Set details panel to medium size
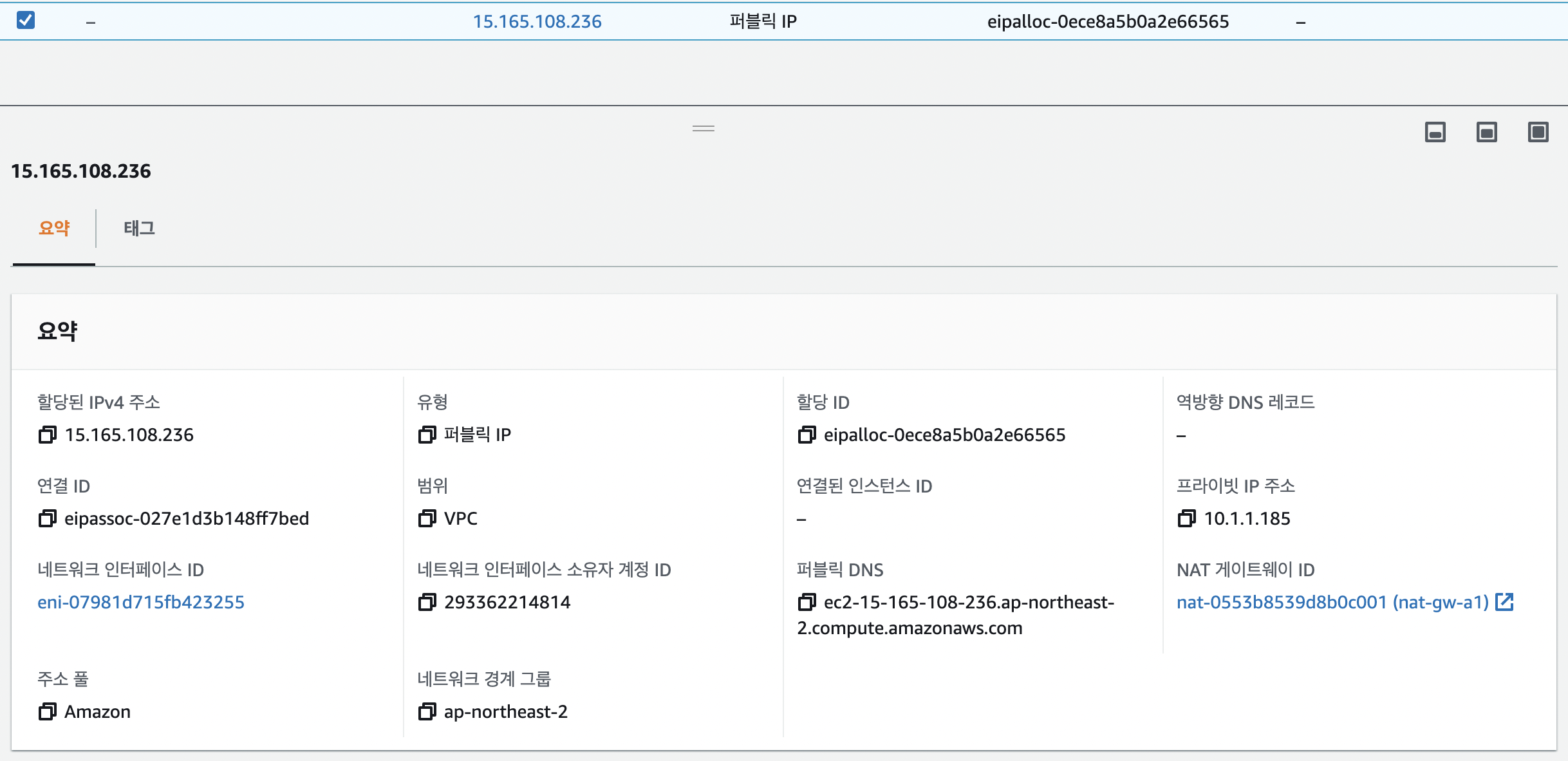The height and width of the screenshot is (761, 1568). [x=1487, y=133]
